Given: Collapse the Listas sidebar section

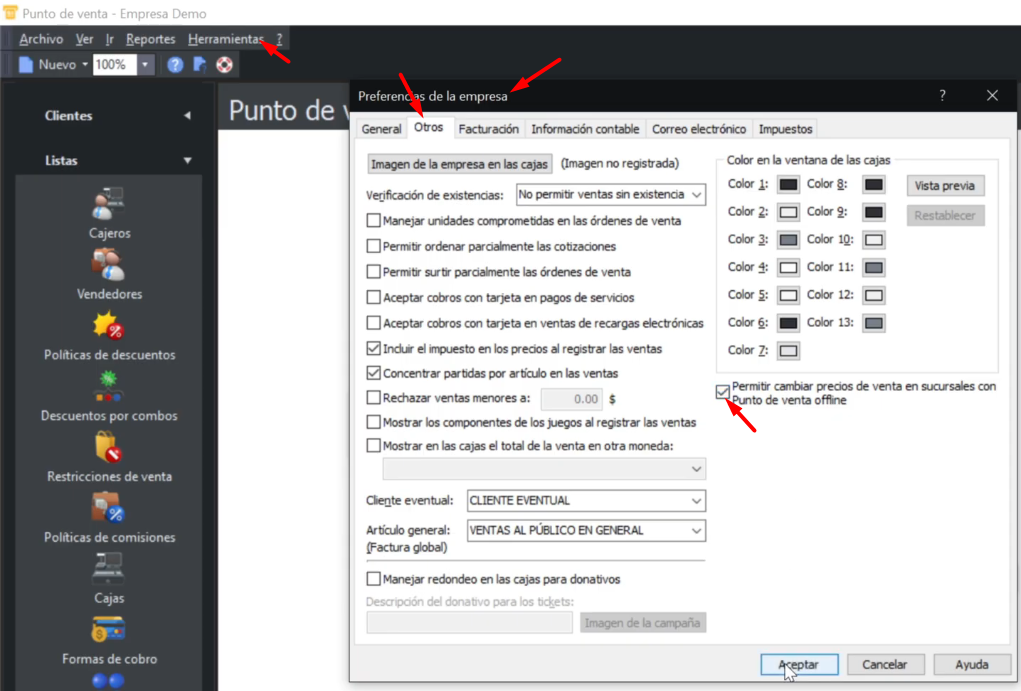Looking at the screenshot, I should [187, 160].
